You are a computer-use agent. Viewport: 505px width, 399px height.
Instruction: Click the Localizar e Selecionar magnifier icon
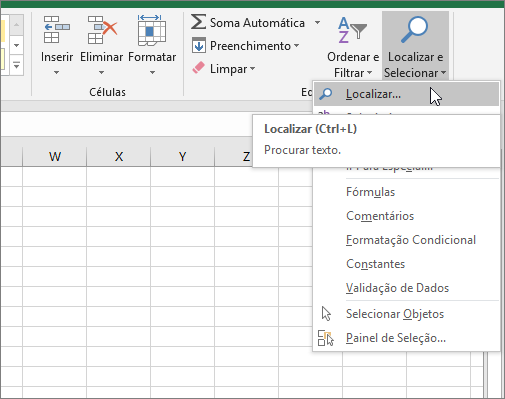click(x=414, y=29)
